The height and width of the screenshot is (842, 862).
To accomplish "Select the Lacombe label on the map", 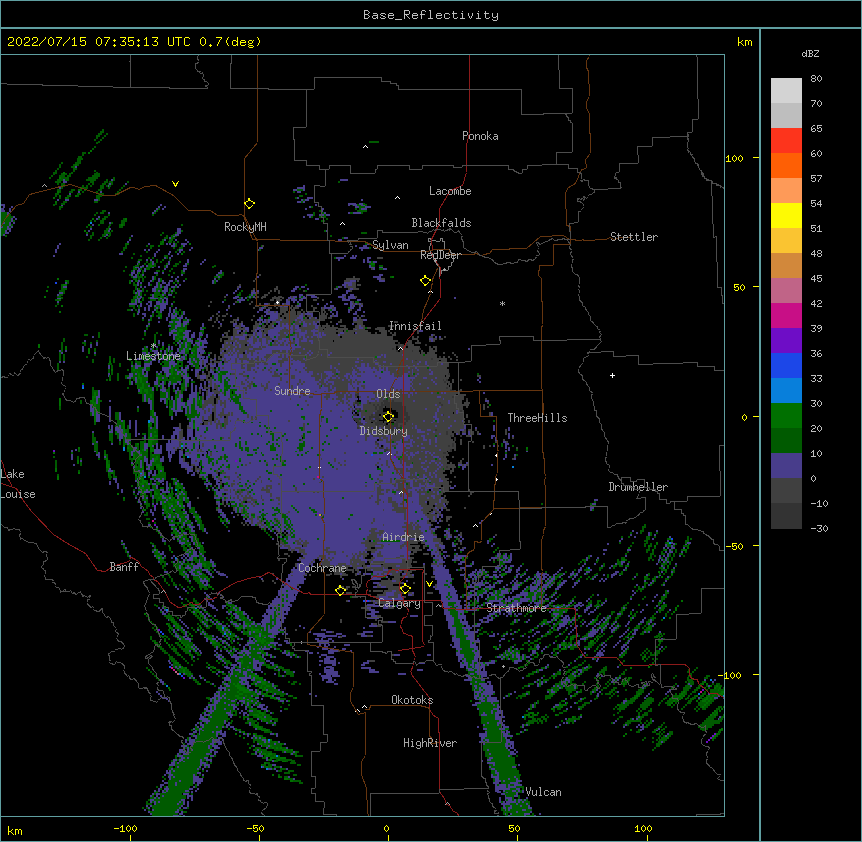I will [450, 191].
